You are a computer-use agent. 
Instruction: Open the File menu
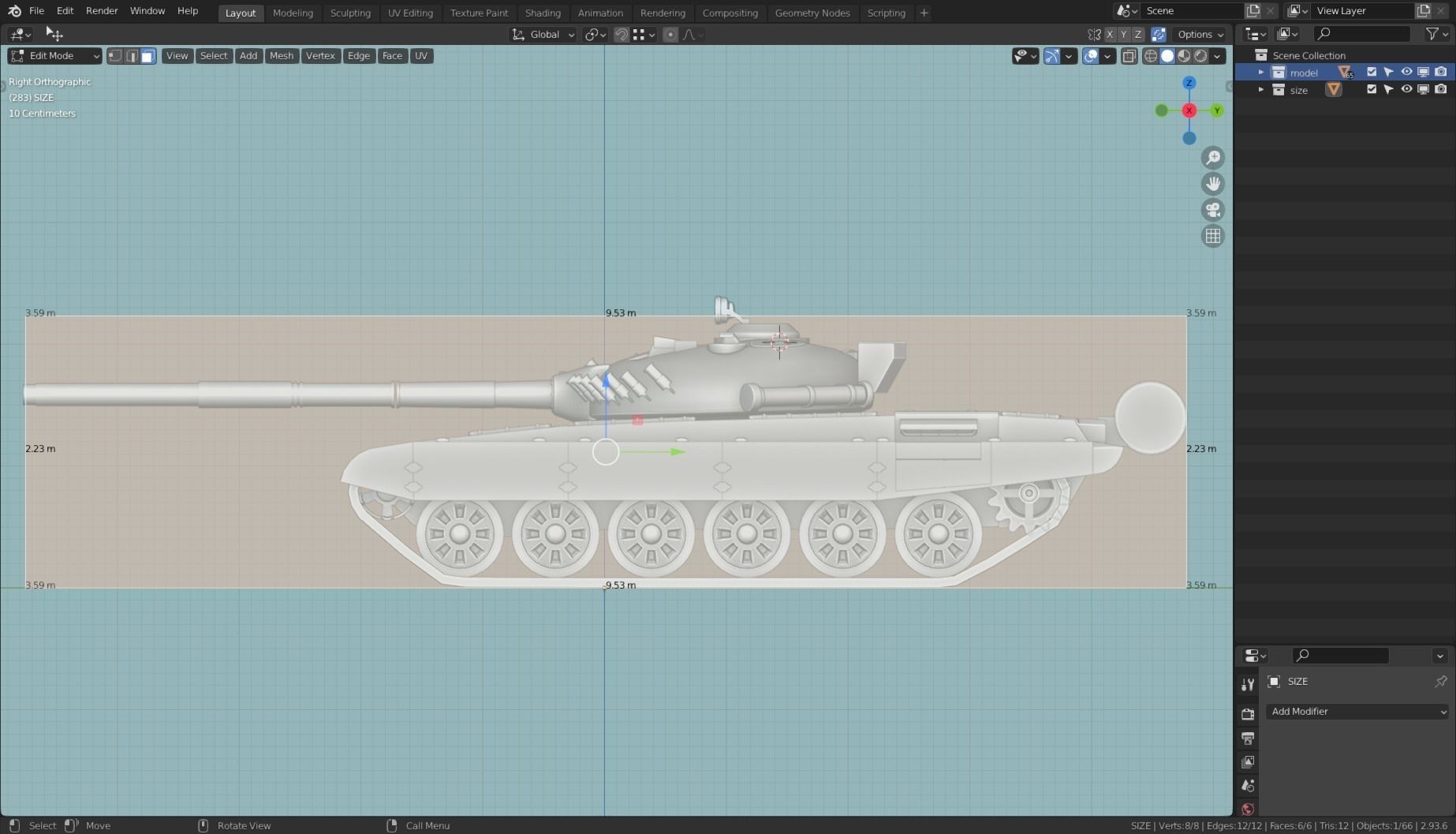coord(36,11)
